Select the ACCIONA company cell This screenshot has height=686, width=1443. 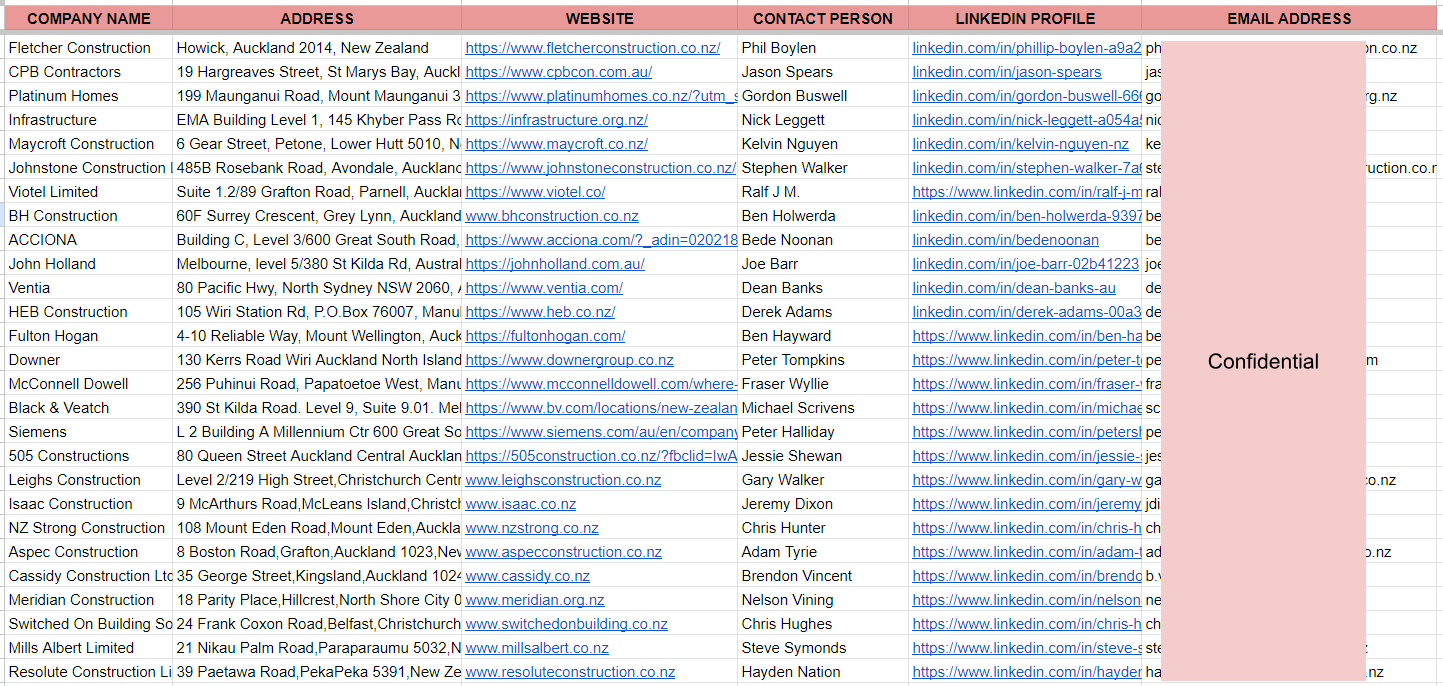pyautogui.click(x=87, y=240)
